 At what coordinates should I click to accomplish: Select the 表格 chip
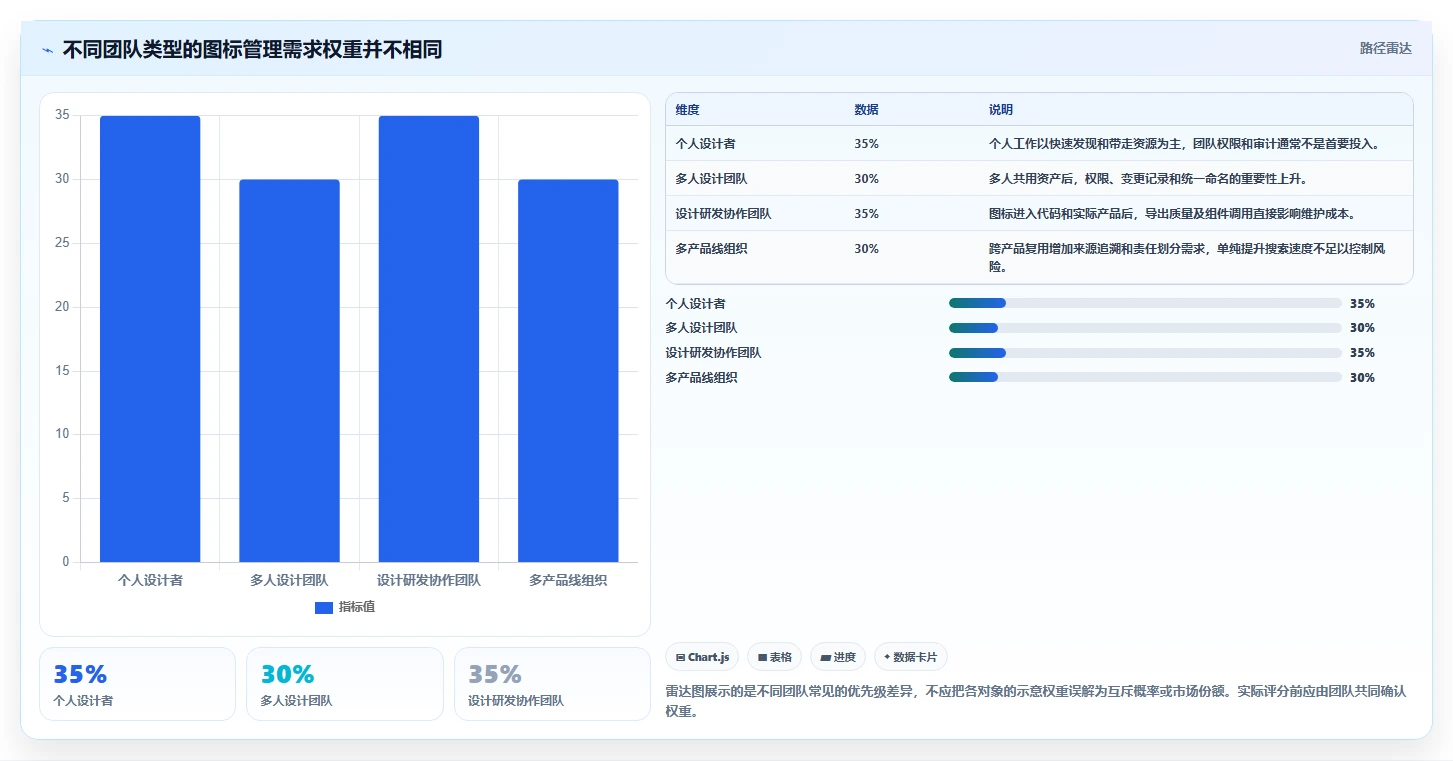(774, 657)
